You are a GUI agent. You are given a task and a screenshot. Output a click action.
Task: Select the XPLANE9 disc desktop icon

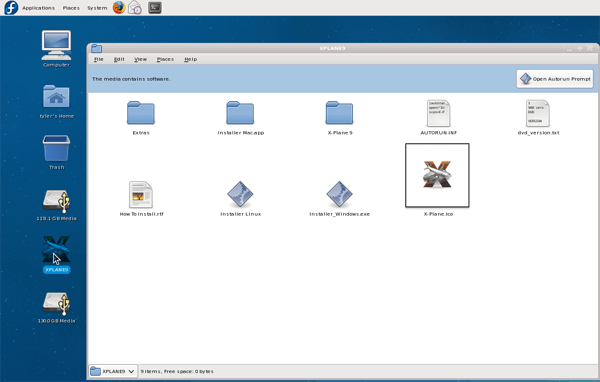pyautogui.click(x=56, y=250)
